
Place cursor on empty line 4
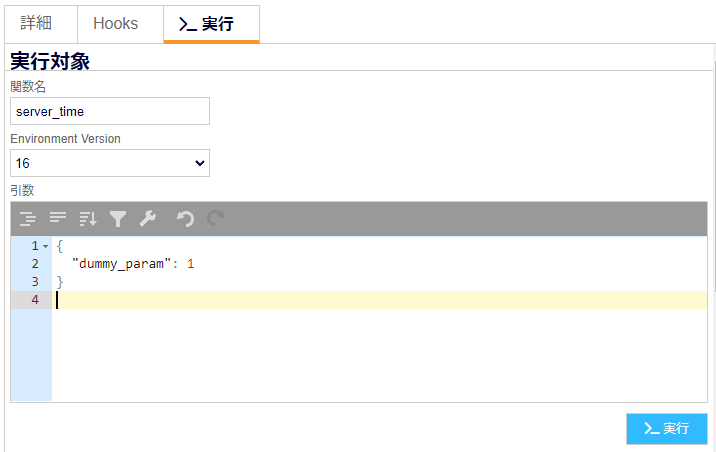coord(379,300)
